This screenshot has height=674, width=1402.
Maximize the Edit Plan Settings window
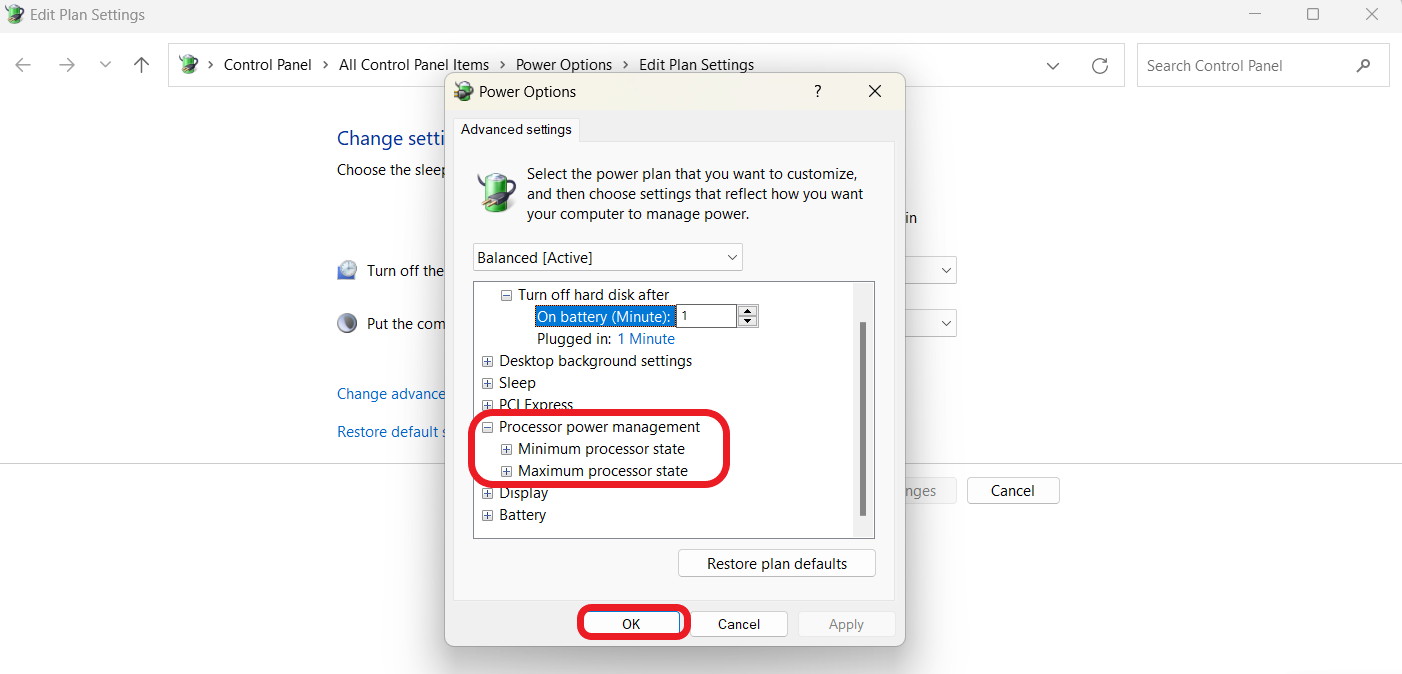click(x=1313, y=15)
